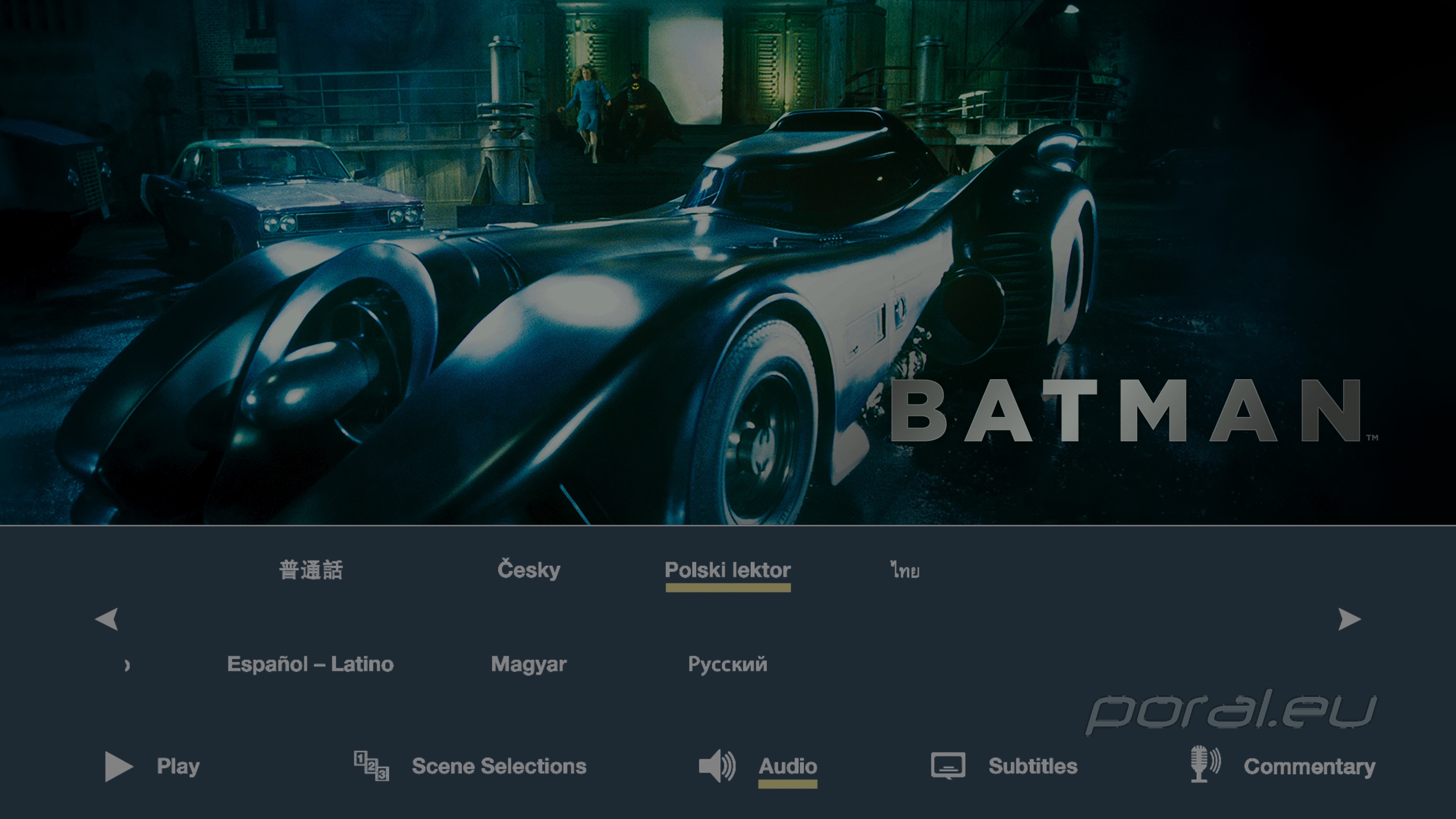Go to next audio language page arrow

point(1350,619)
